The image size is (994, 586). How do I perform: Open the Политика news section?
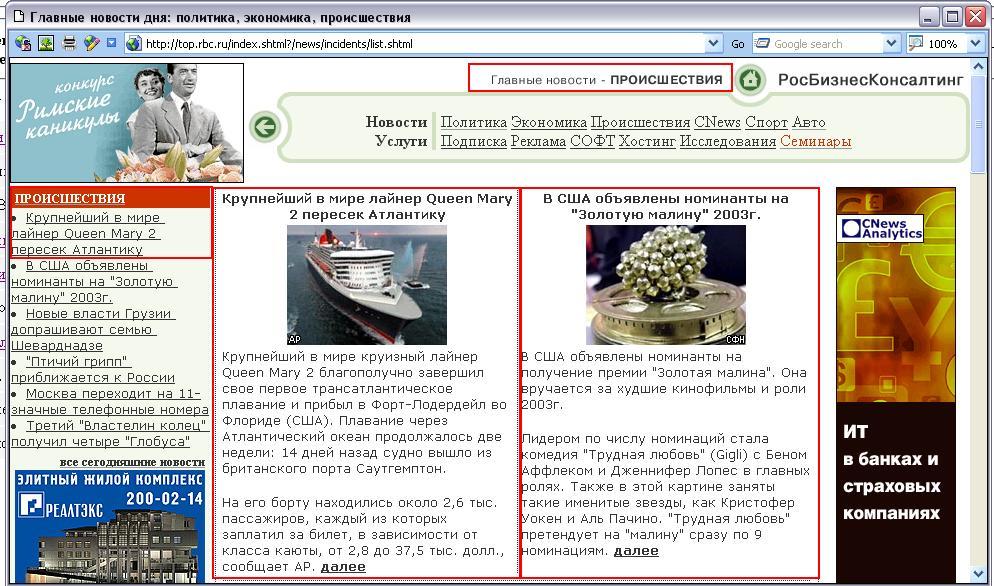(473, 122)
